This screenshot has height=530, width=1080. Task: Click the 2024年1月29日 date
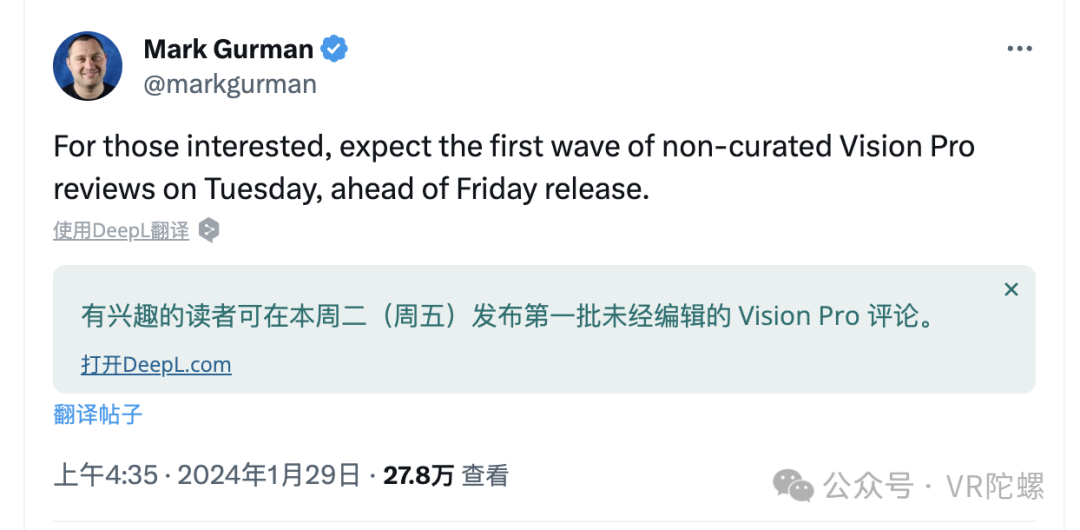[x=269, y=476]
